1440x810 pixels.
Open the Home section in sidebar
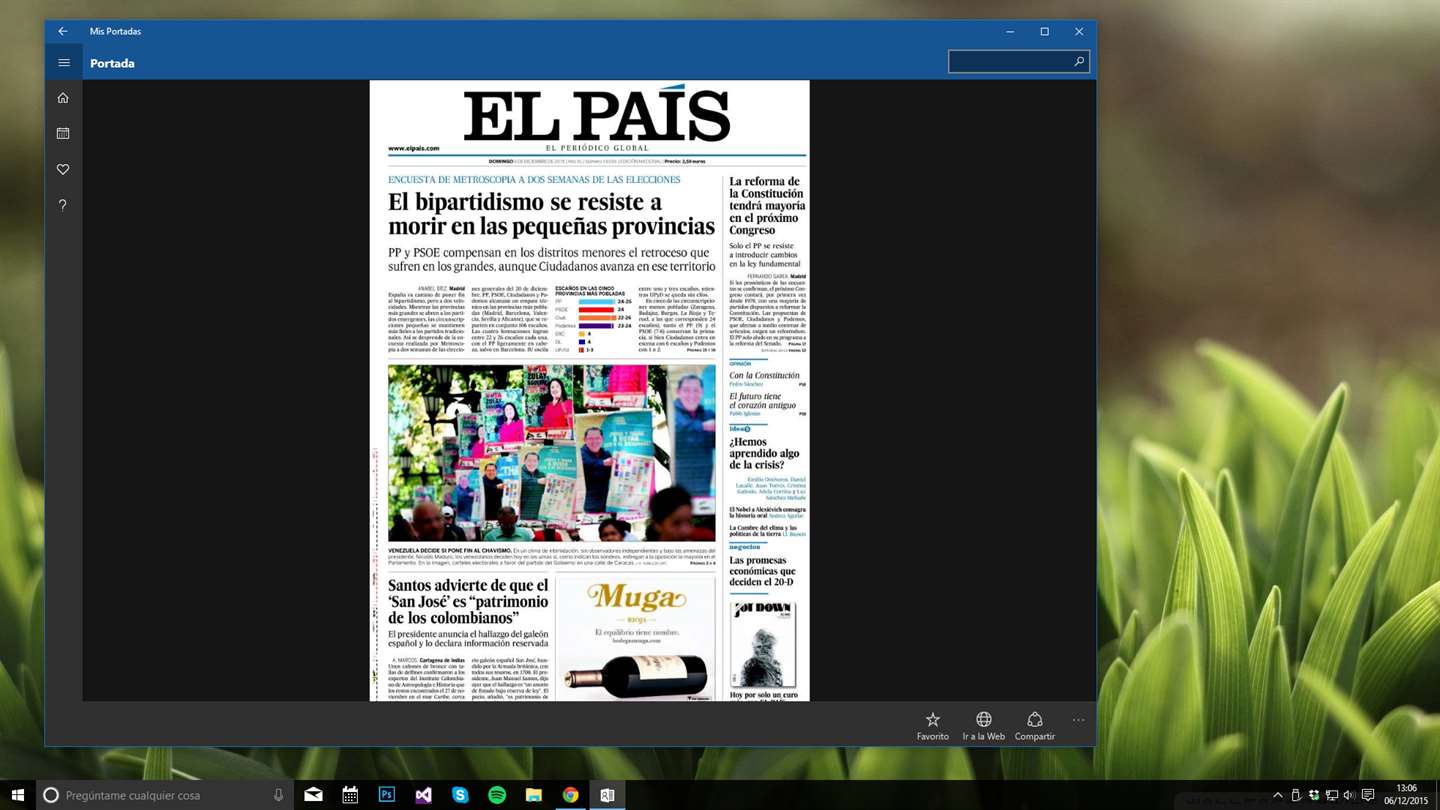[63, 98]
